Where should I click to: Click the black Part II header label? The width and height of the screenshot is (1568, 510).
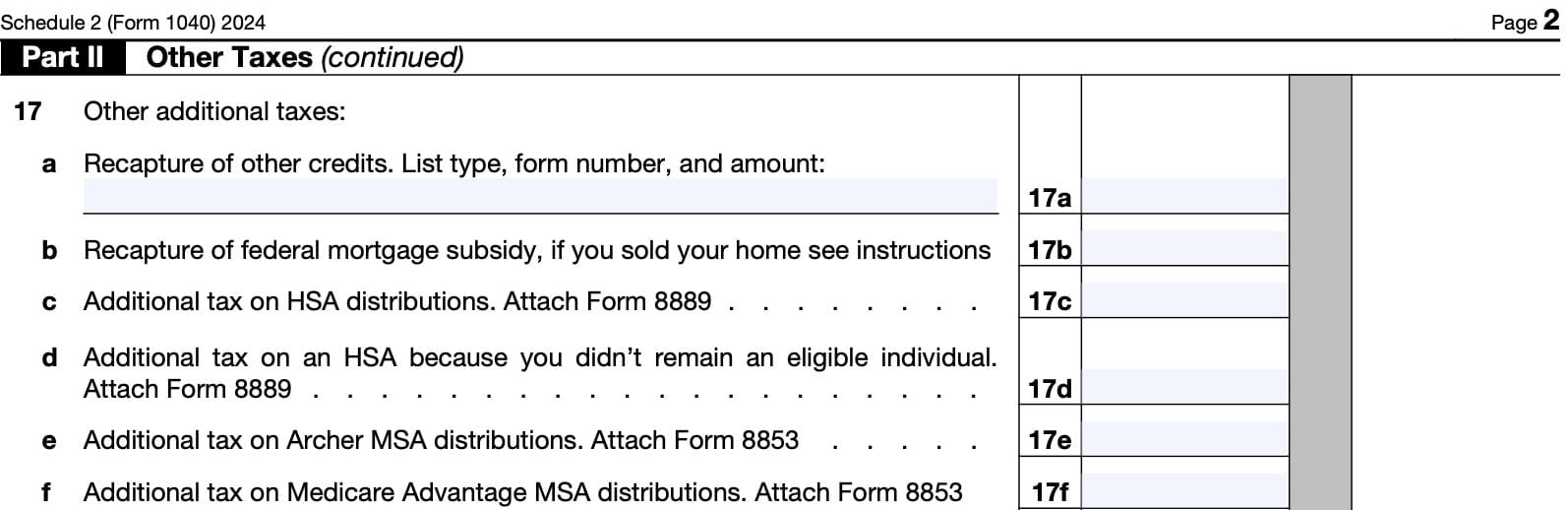coord(63,57)
